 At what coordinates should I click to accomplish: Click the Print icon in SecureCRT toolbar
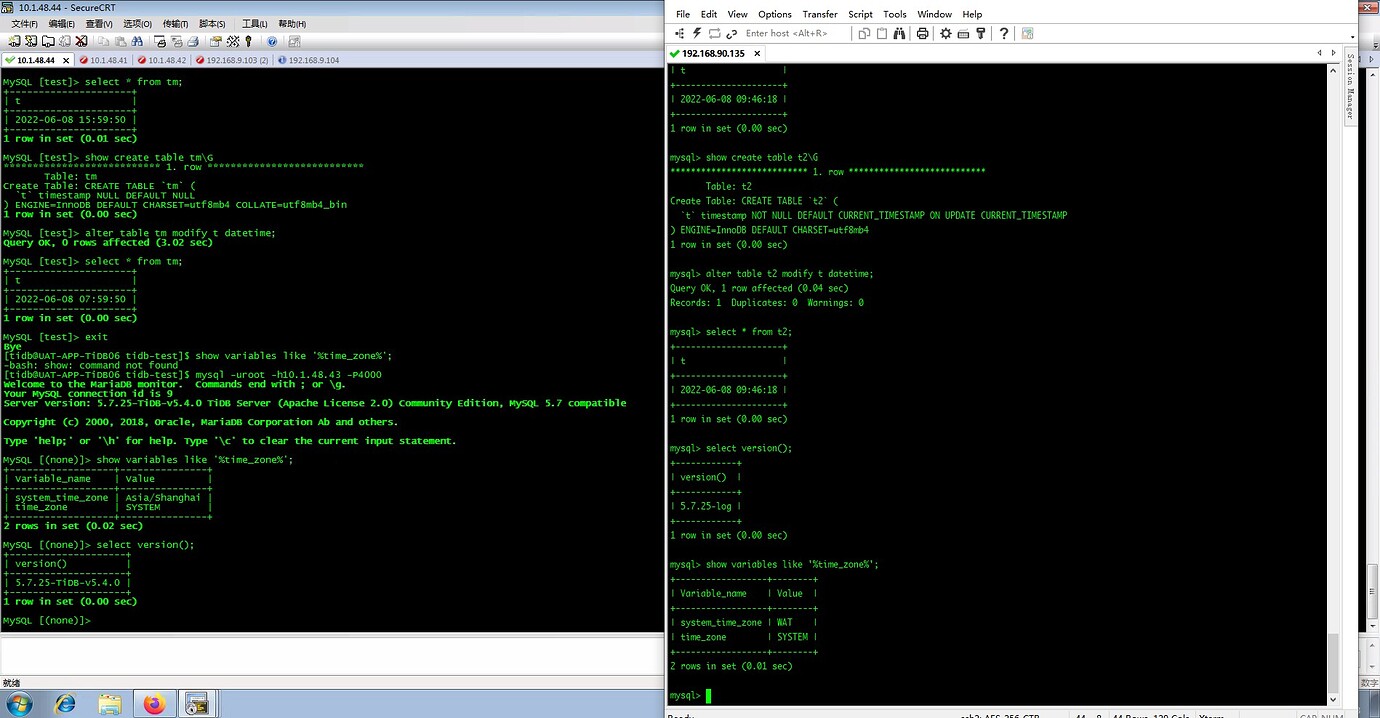[x=193, y=40]
